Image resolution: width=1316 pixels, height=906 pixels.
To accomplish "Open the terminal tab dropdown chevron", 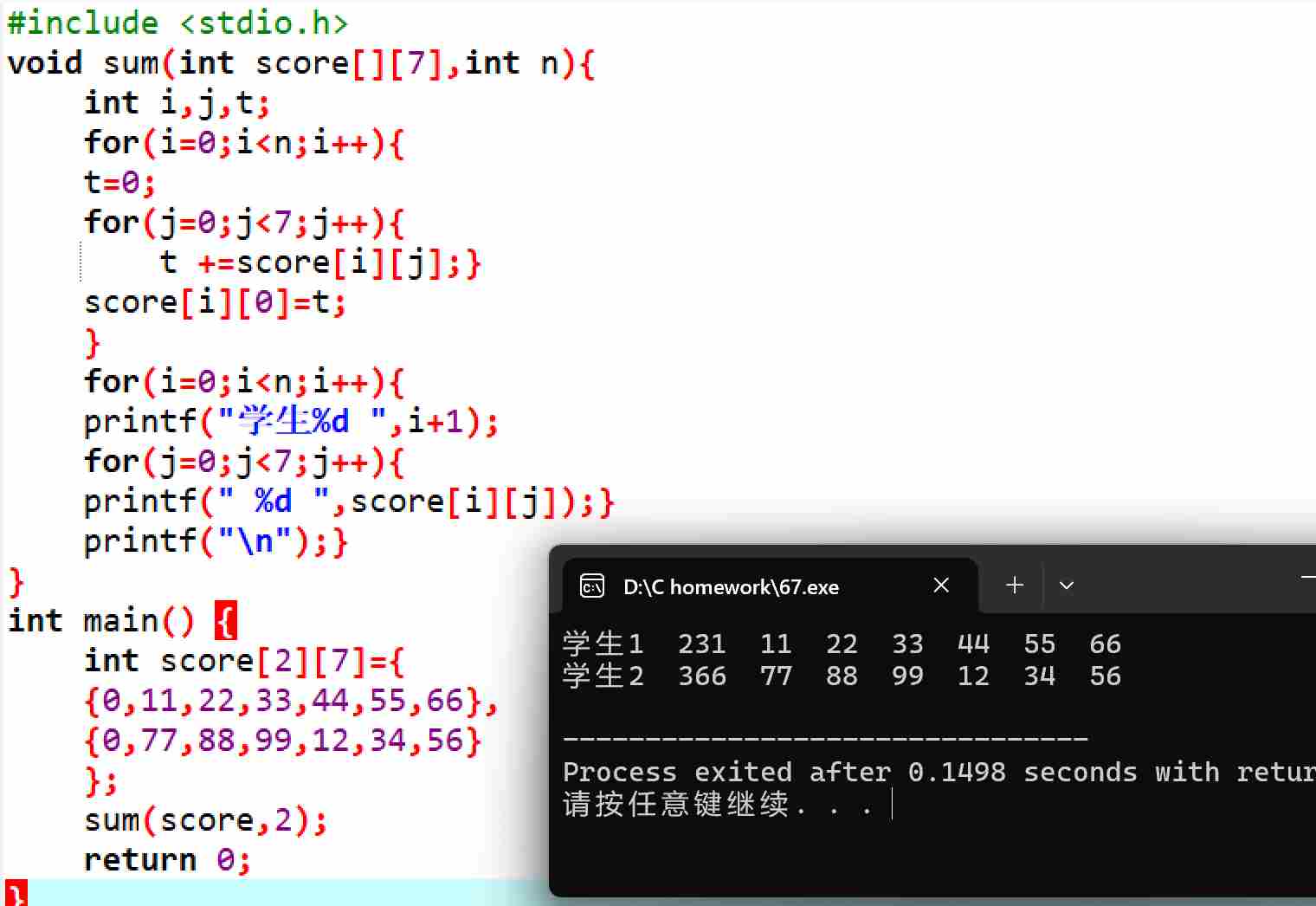I will [x=1067, y=586].
